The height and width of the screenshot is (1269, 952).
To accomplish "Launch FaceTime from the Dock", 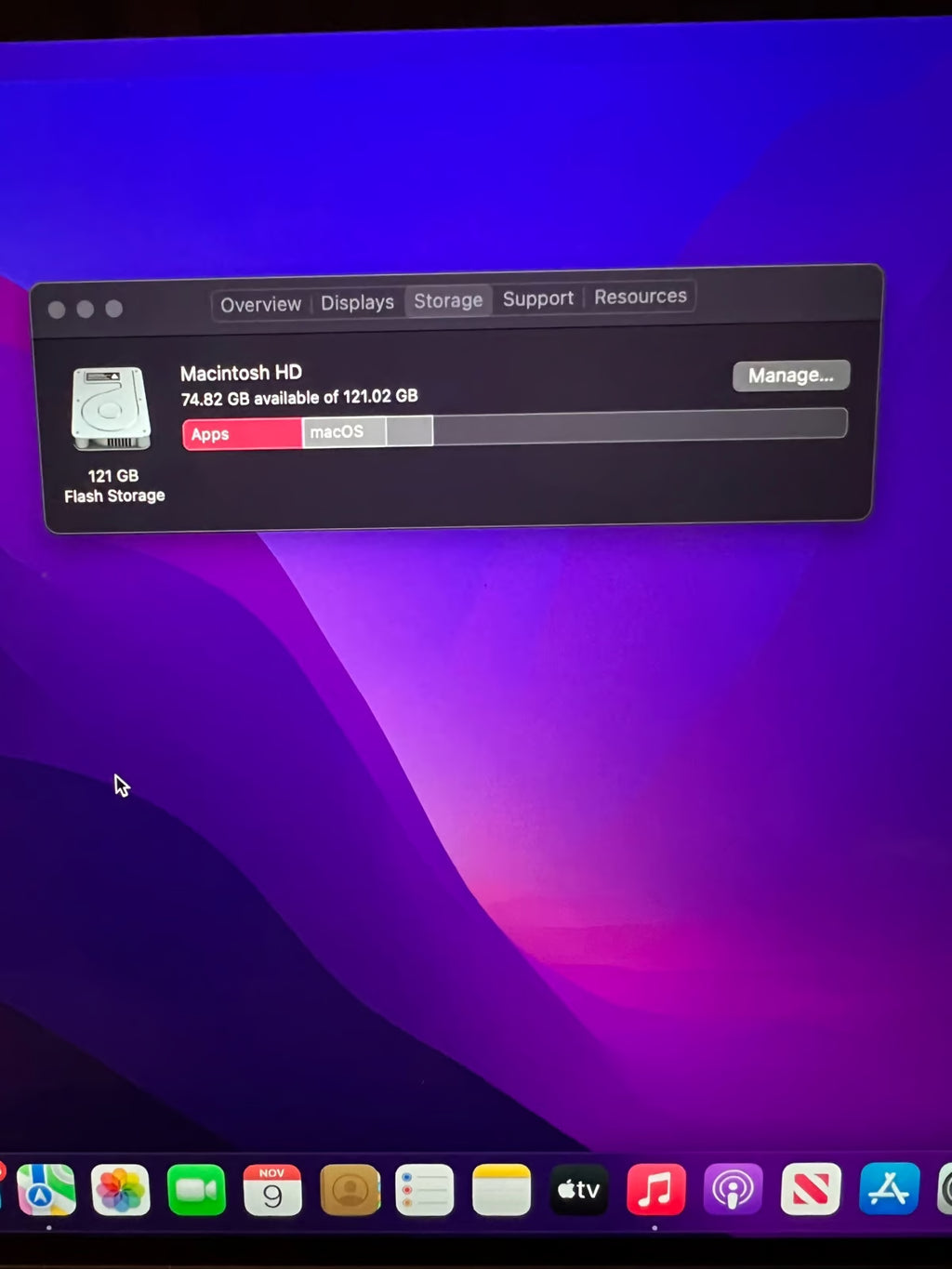I will click(195, 1190).
